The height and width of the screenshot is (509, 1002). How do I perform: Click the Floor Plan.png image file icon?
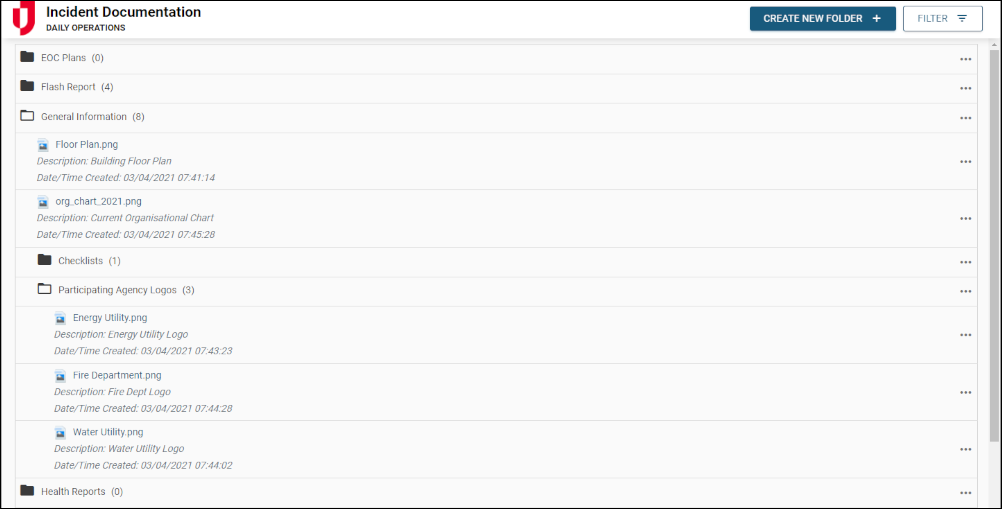click(x=43, y=145)
